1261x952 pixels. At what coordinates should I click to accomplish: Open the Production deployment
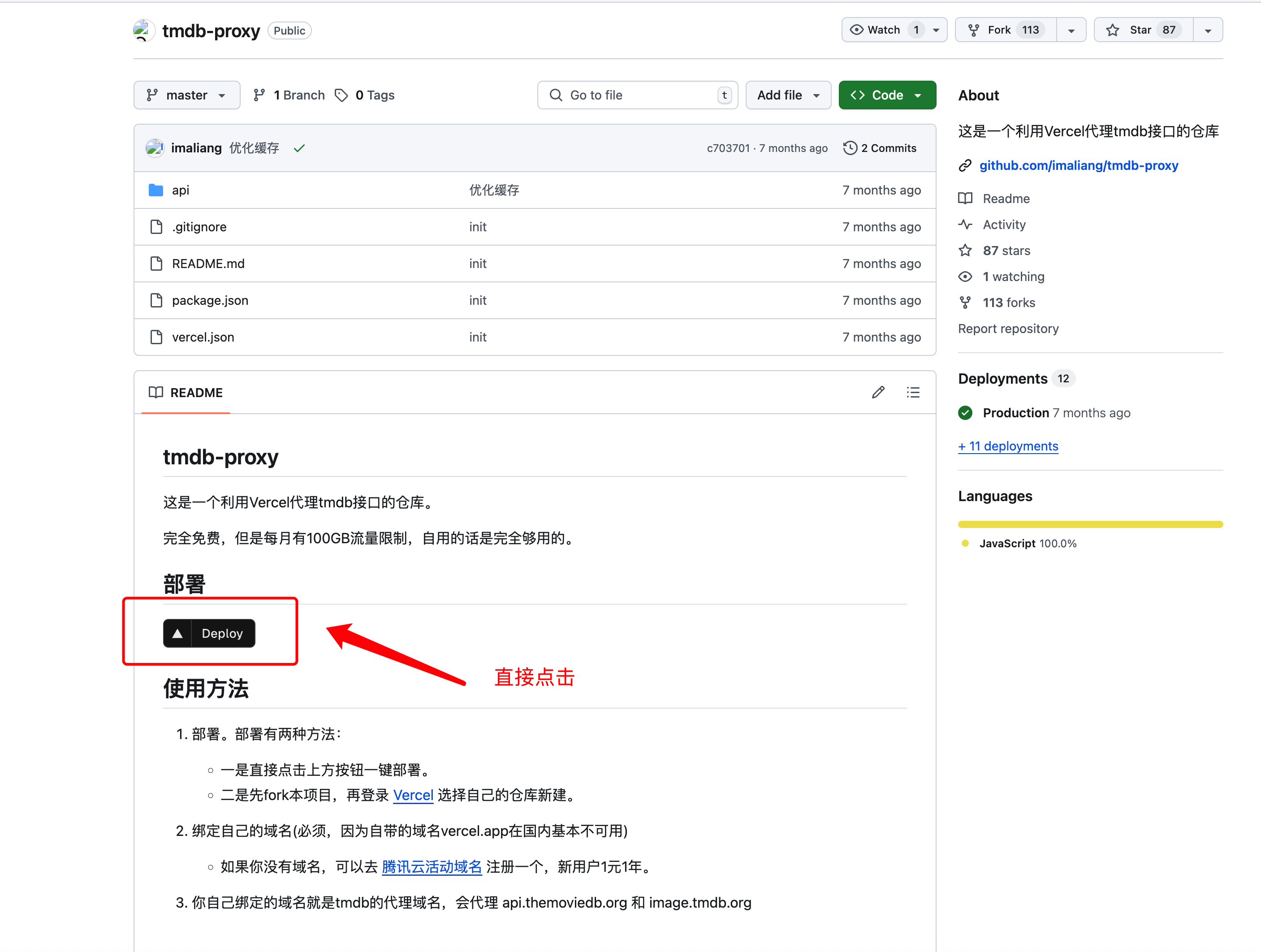[1015, 413]
